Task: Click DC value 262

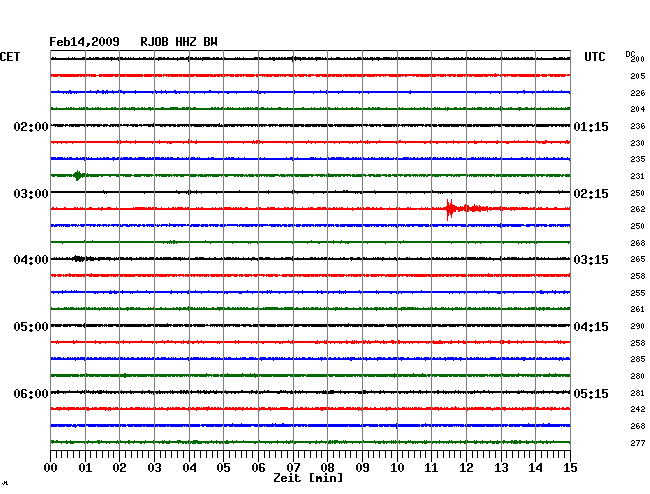Action: coord(638,209)
